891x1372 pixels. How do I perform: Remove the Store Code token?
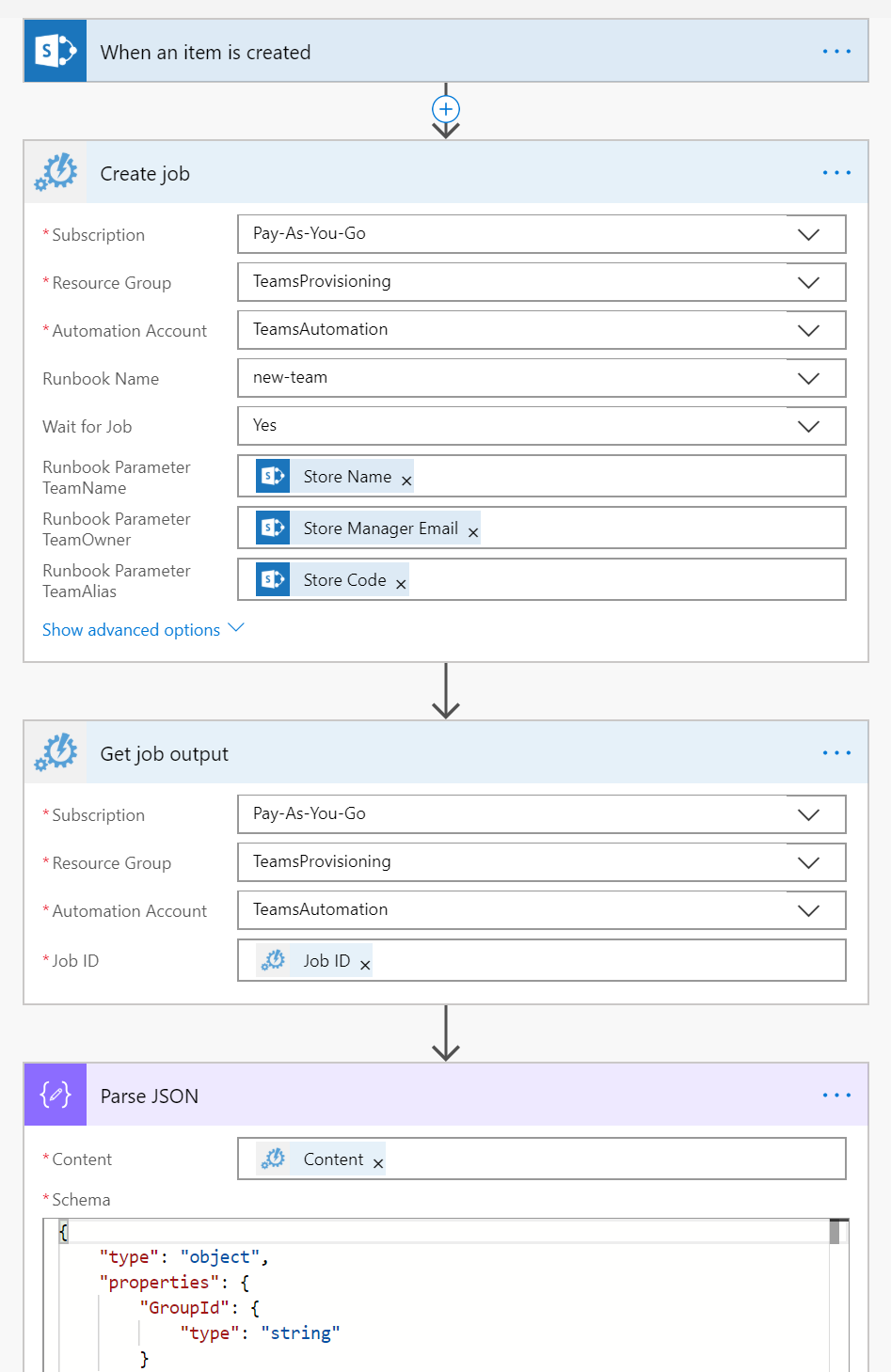point(401,584)
